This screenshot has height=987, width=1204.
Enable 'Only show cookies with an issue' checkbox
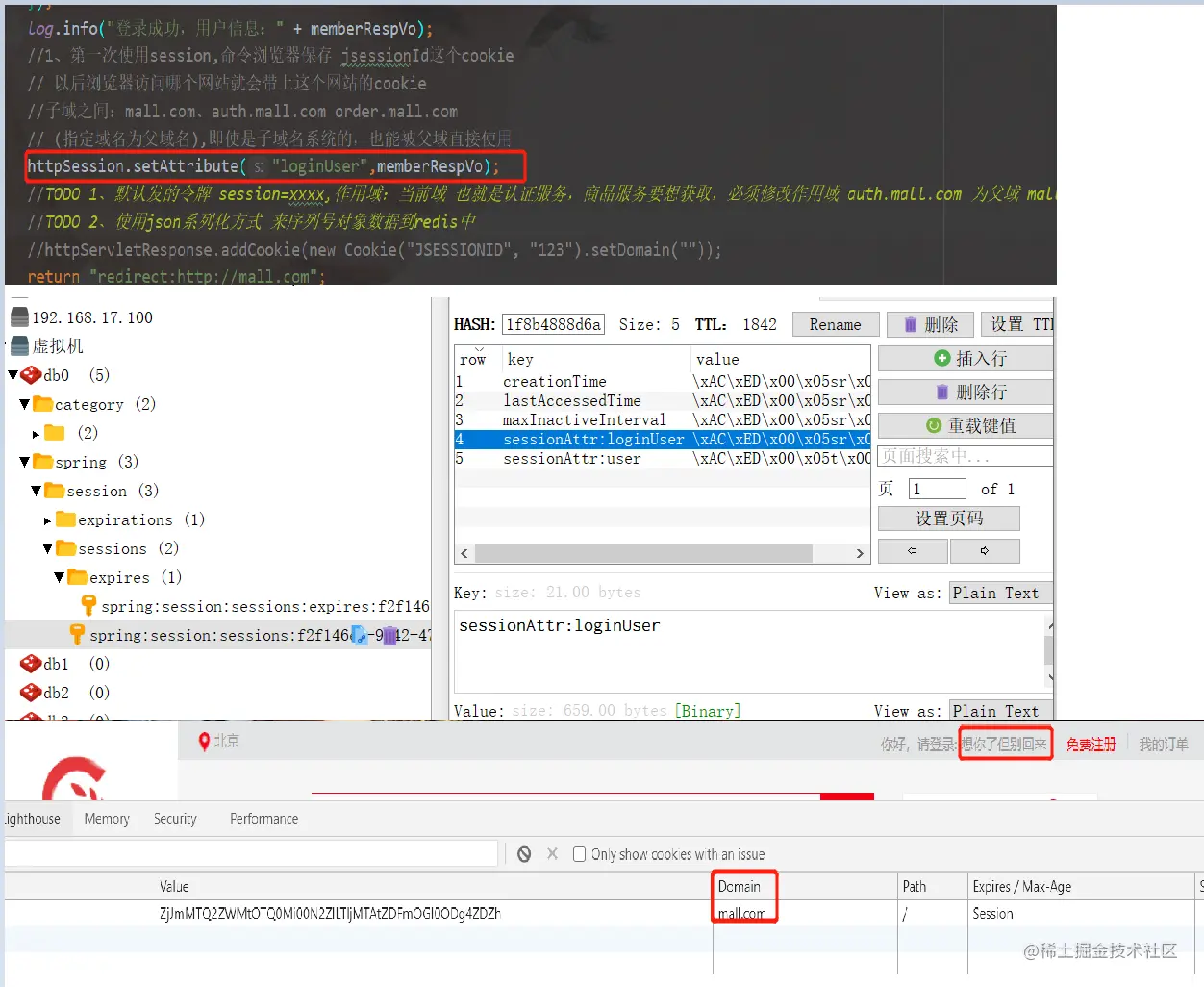point(579,854)
